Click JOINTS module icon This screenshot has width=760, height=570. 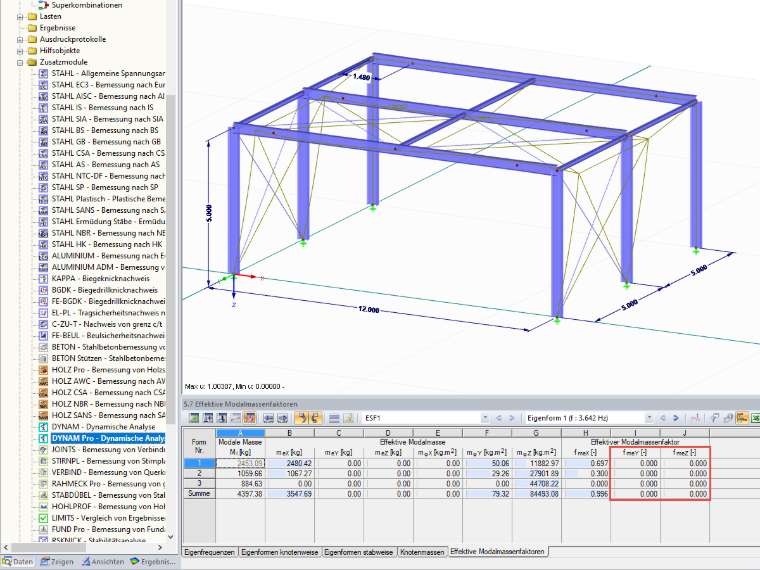(44, 450)
